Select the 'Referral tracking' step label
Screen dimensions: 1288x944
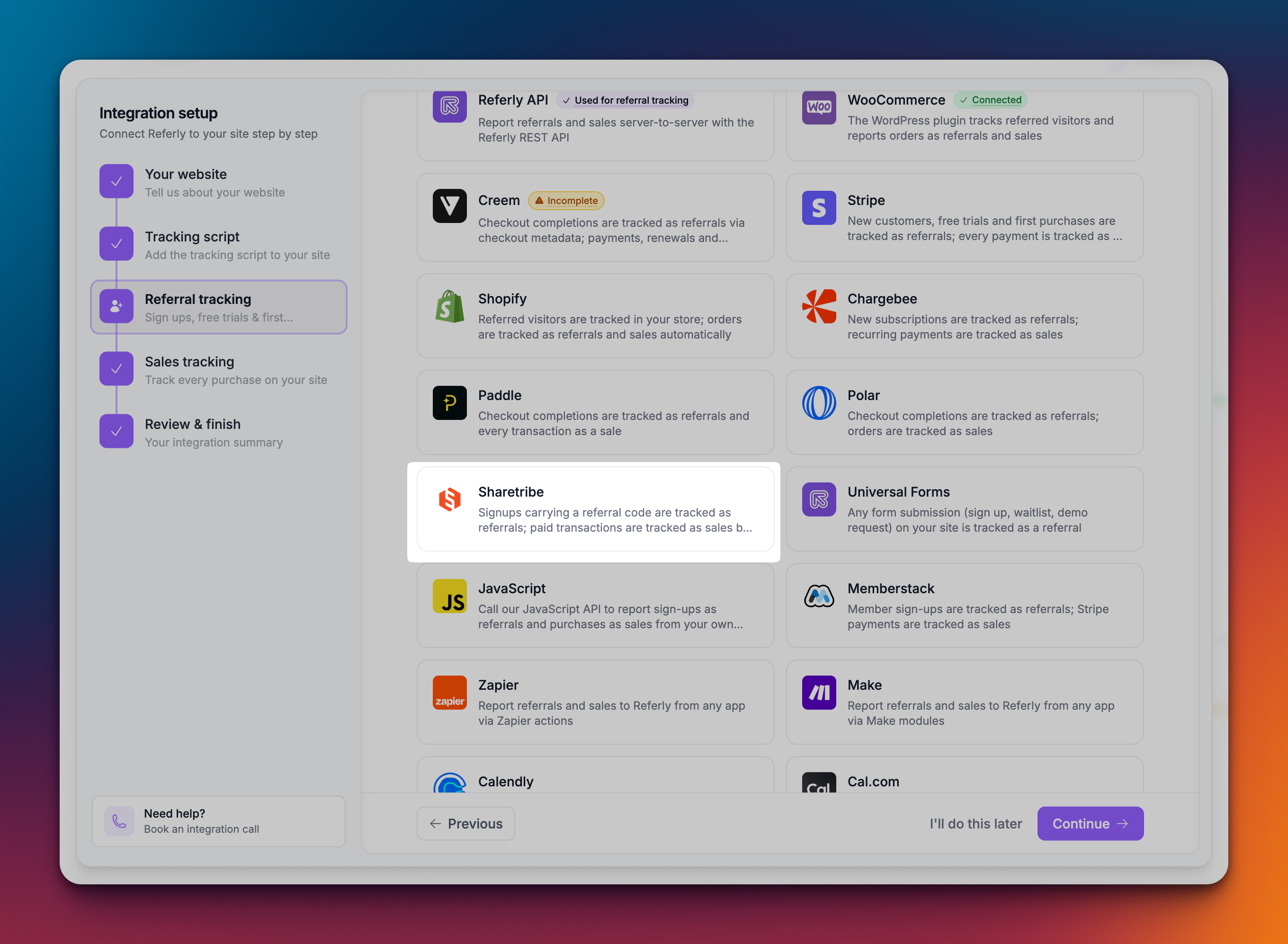(x=198, y=299)
